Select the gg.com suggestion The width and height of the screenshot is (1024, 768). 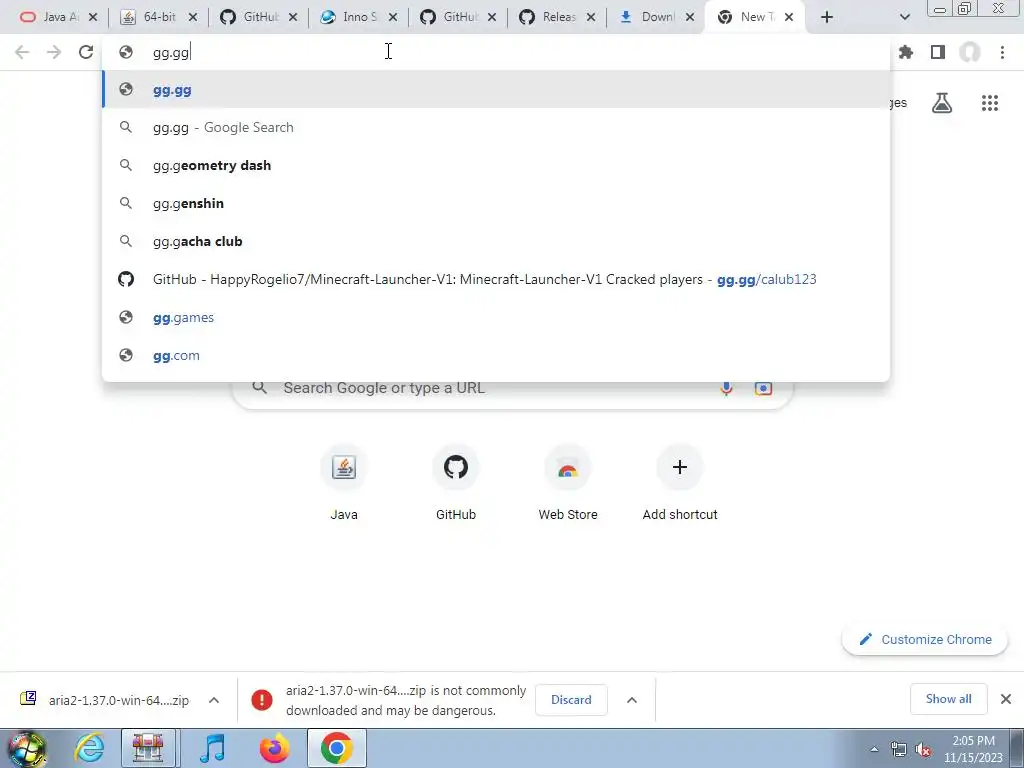[x=496, y=355]
